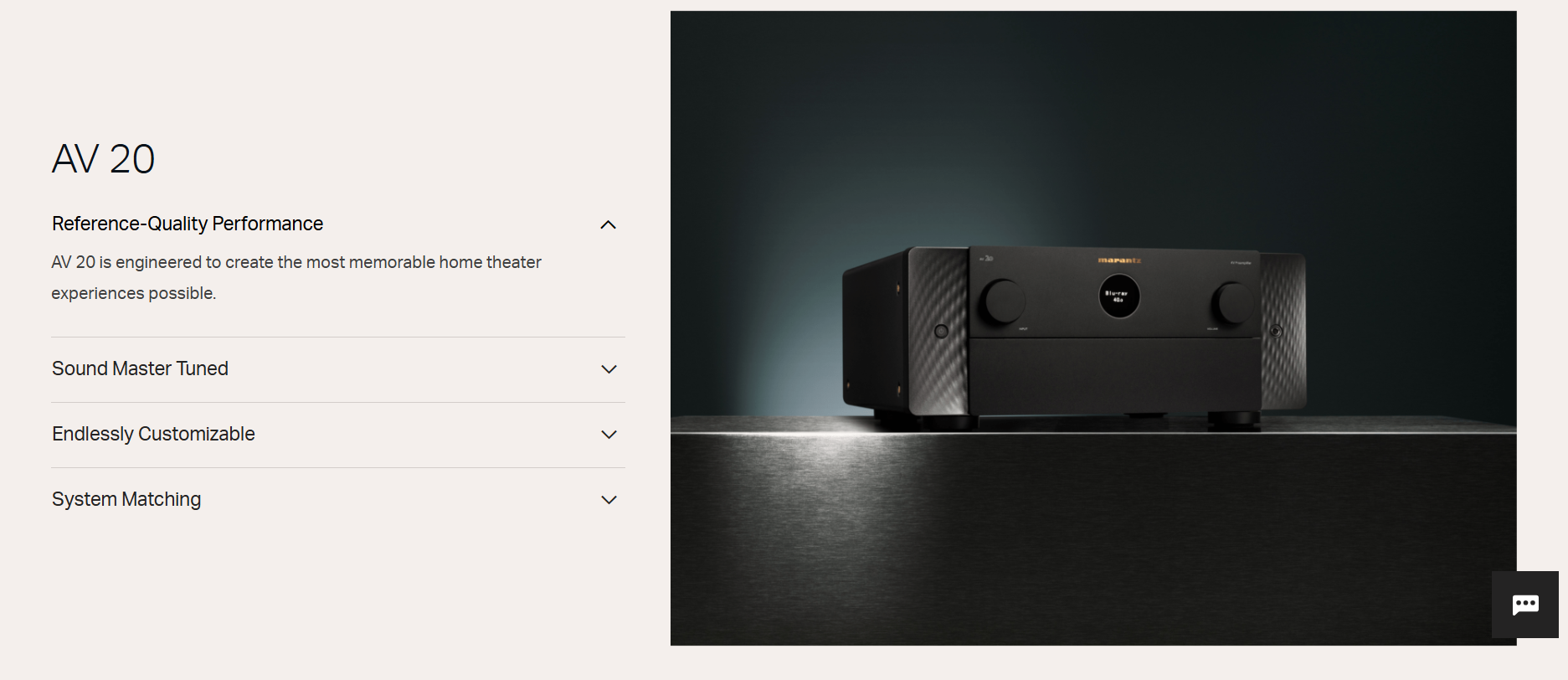Click the headphone jack on receiver's right panel
The height and width of the screenshot is (680, 1568).
[1276, 332]
